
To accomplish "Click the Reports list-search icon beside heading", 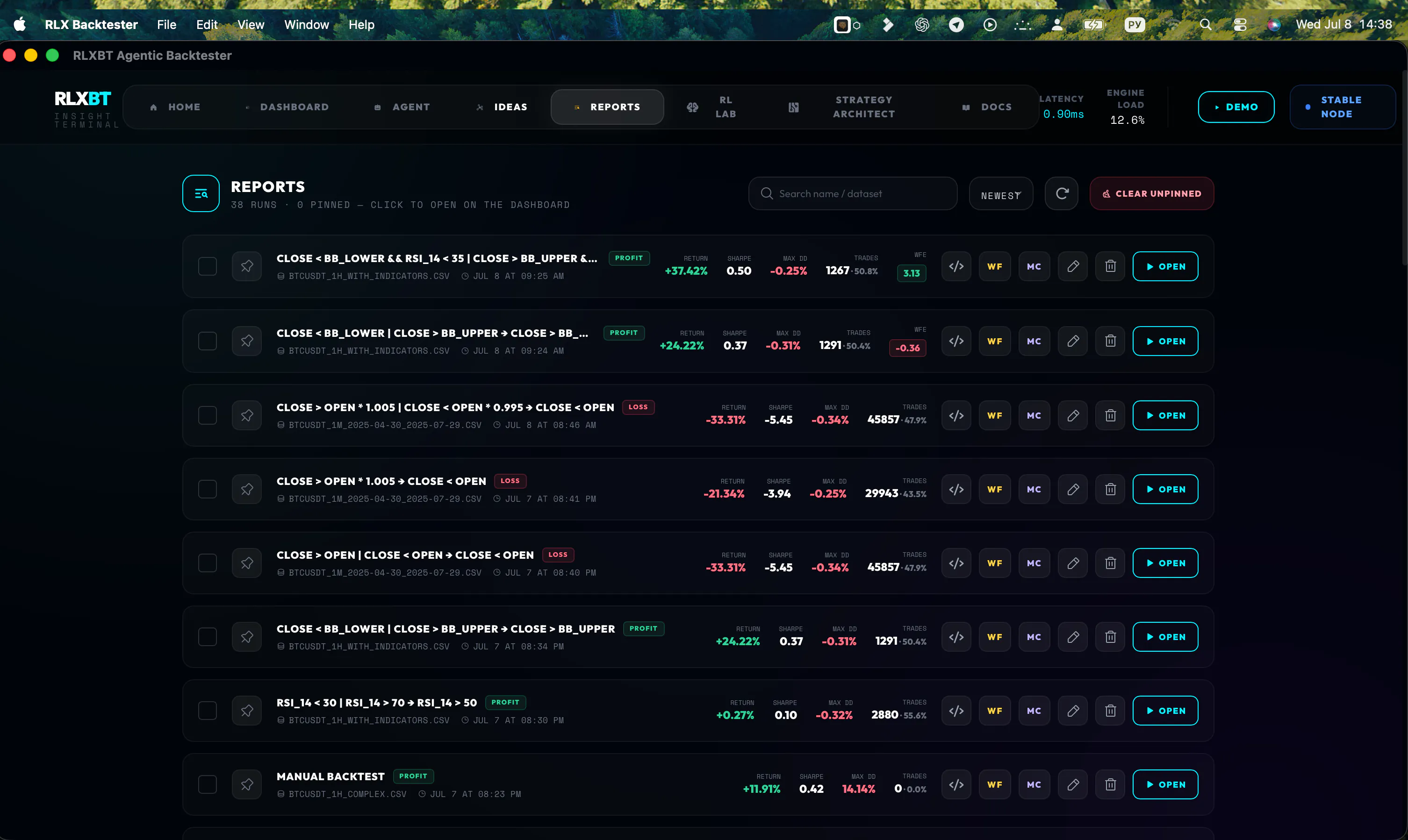I will tap(201, 193).
